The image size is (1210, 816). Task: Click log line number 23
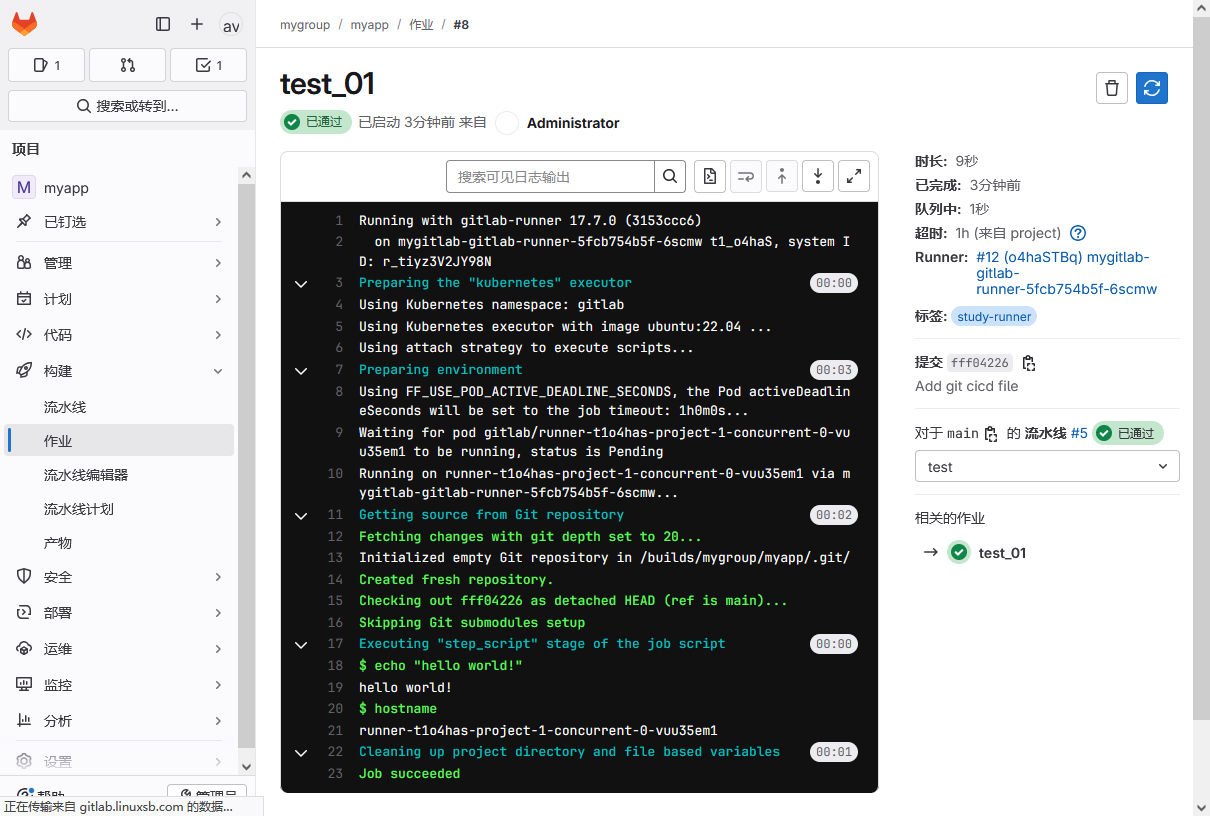335,774
